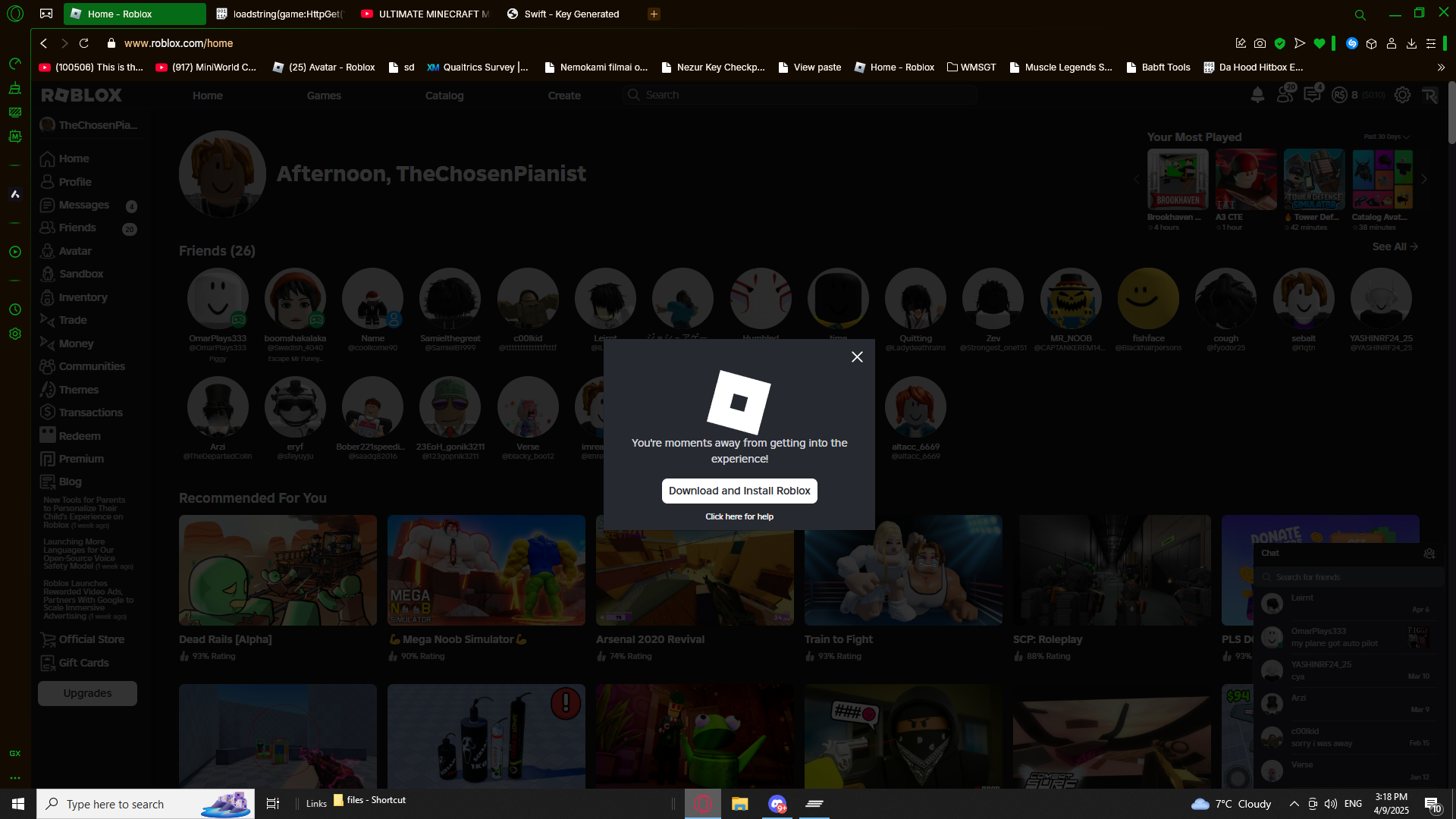Reload the current page

coord(84,43)
